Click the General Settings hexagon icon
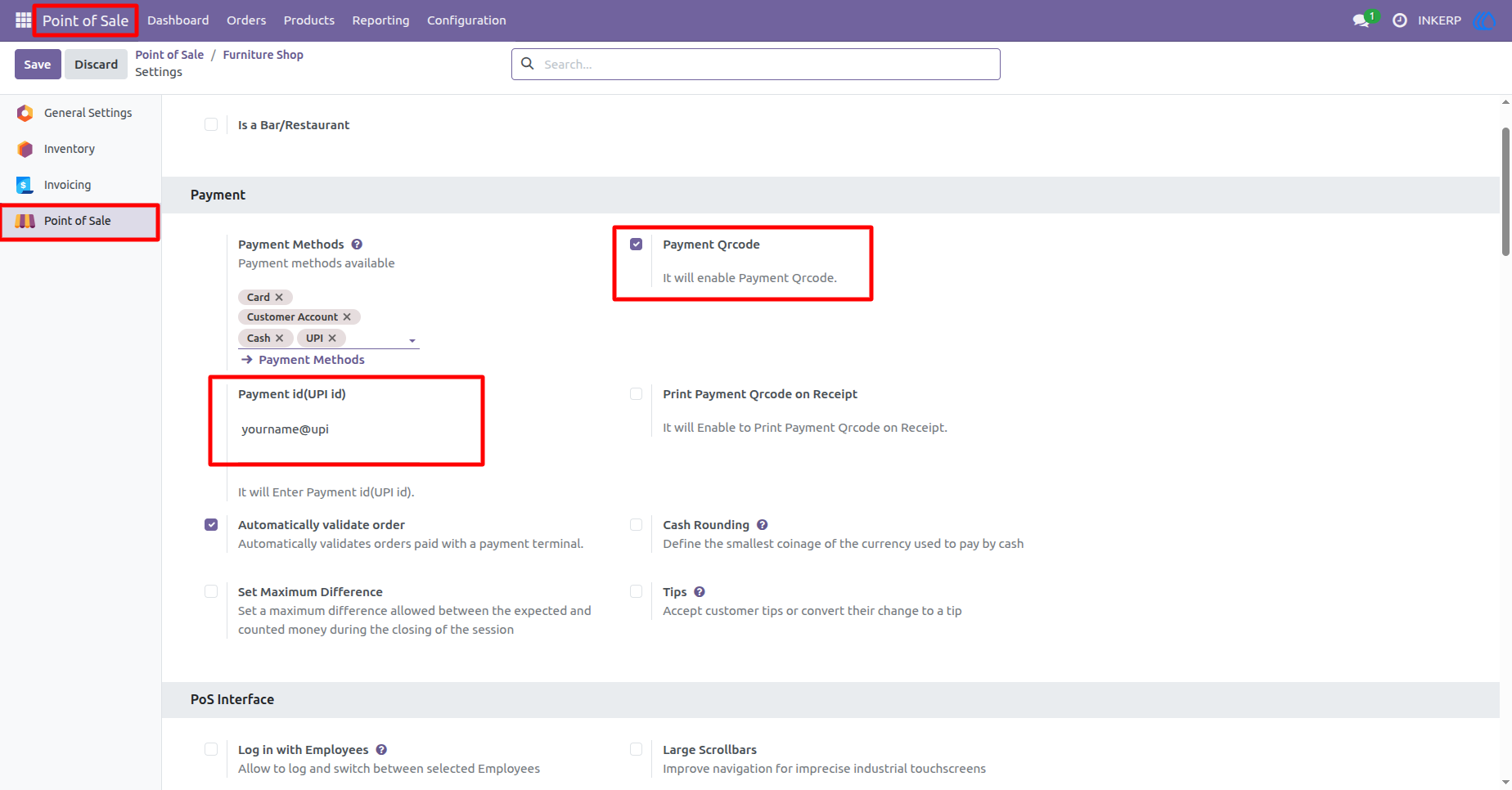Image resolution: width=1512 pixels, height=790 pixels. 25,113
